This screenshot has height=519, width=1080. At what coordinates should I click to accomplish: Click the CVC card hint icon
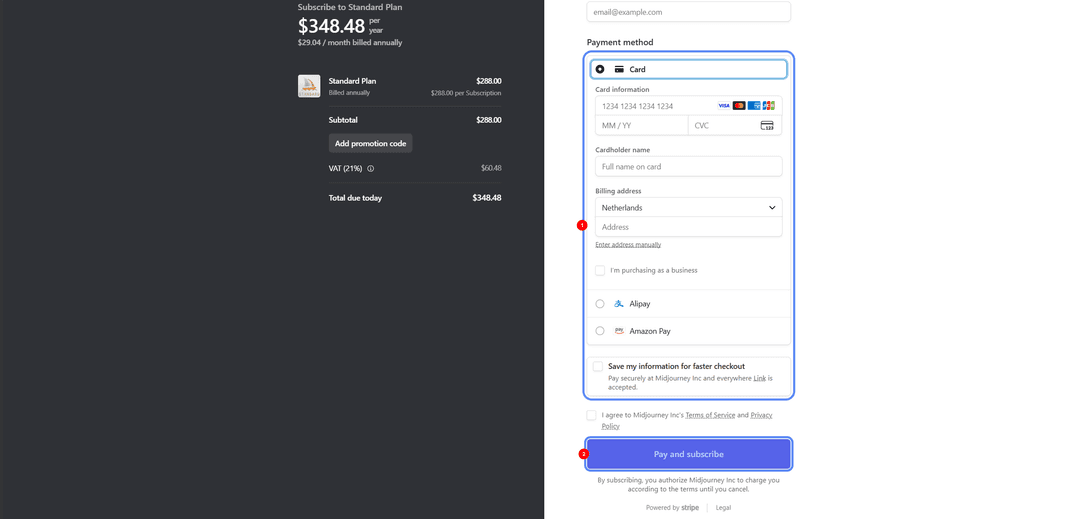pos(767,125)
